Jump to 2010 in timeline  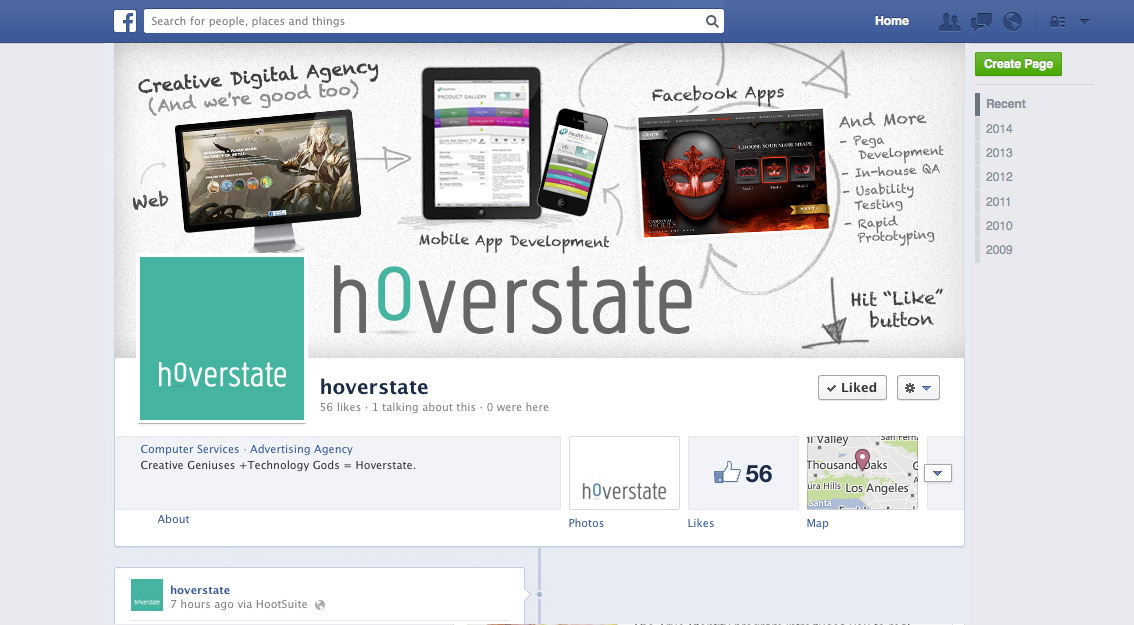tap(999, 226)
